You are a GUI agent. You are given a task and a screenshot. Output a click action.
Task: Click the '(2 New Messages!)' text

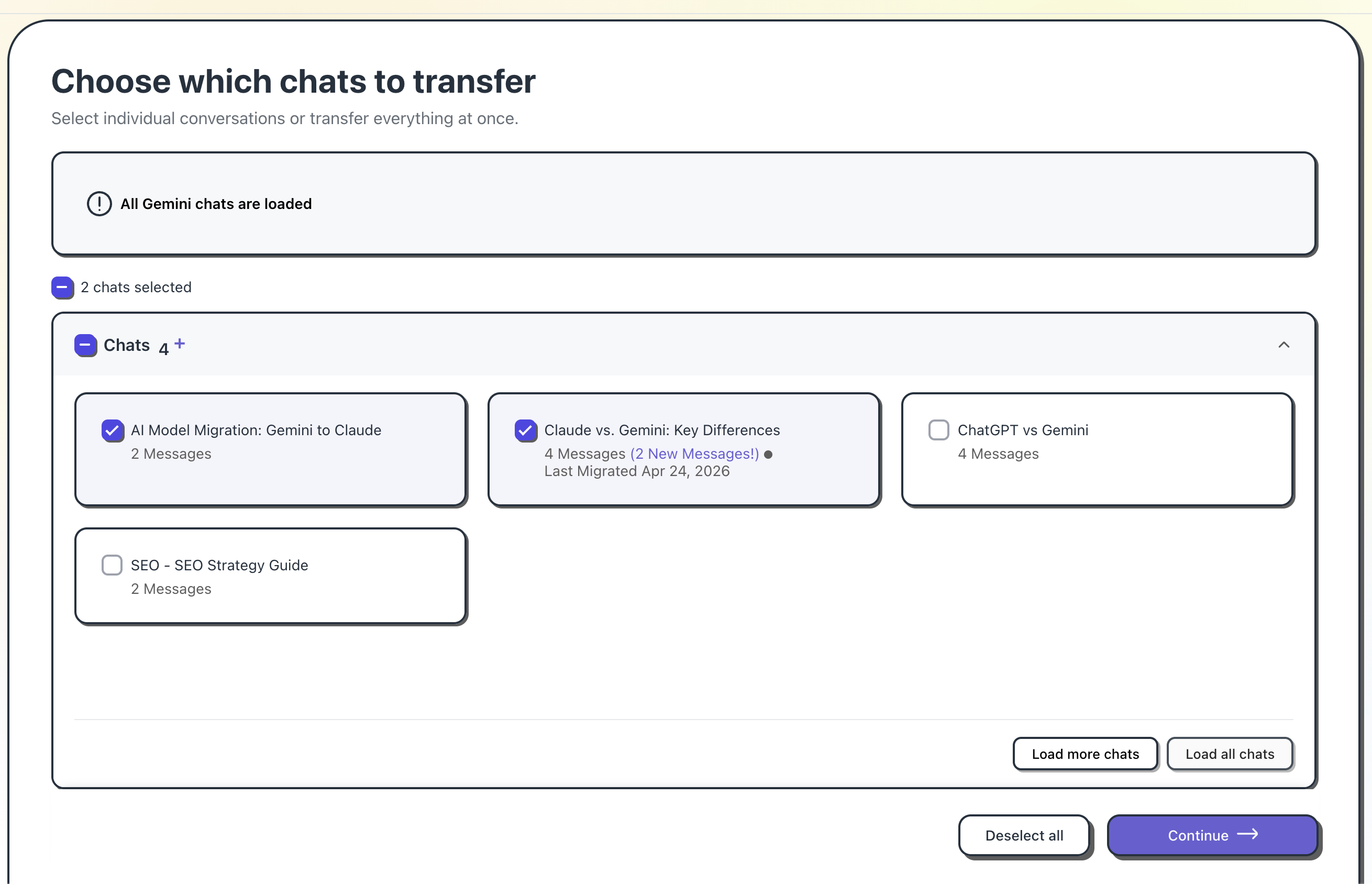tap(694, 454)
